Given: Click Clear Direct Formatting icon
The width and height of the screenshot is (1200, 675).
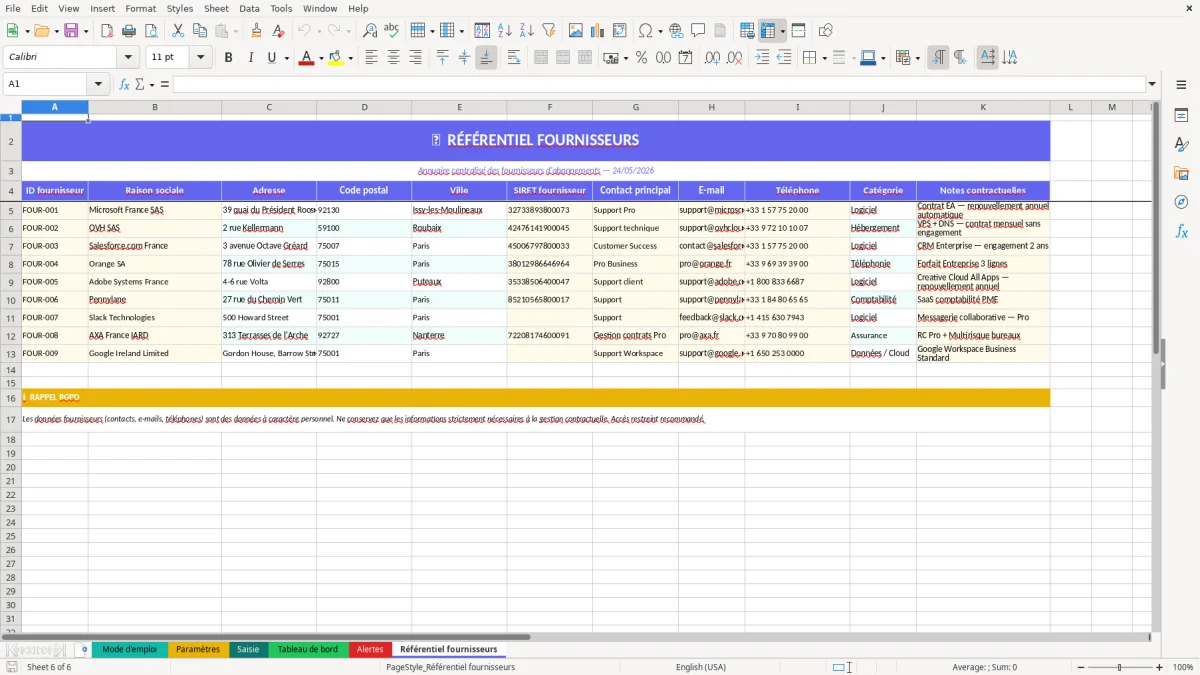Looking at the screenshot, I should pos(278,31).
